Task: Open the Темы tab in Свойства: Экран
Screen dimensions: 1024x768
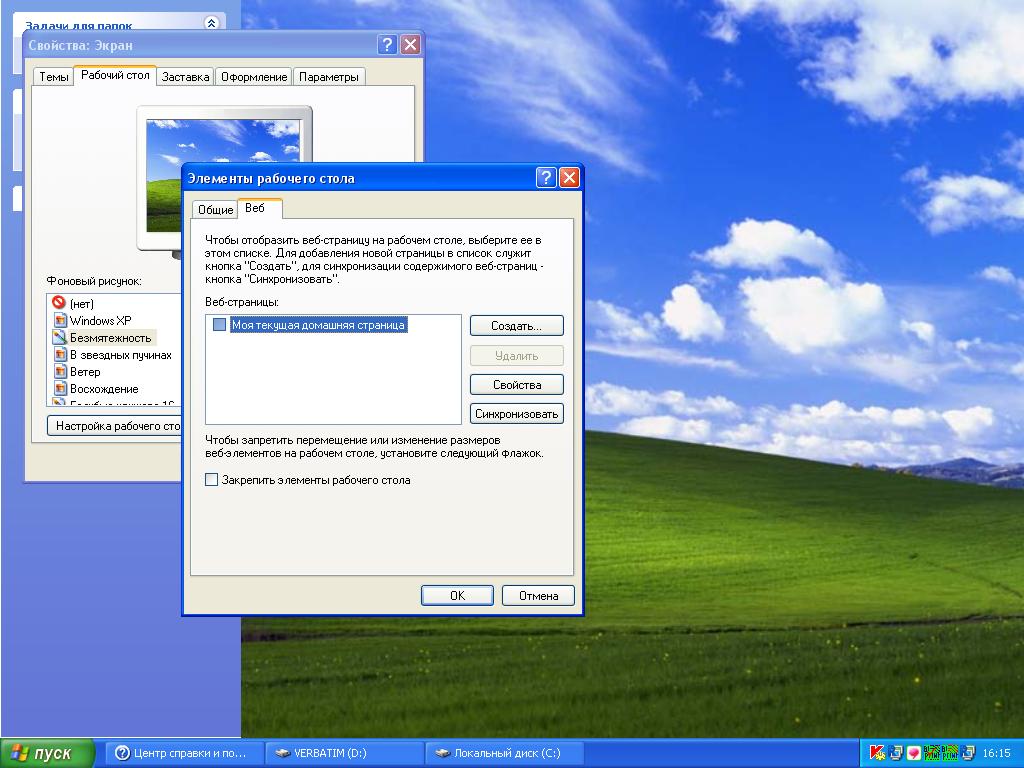Action: (54, 77)
